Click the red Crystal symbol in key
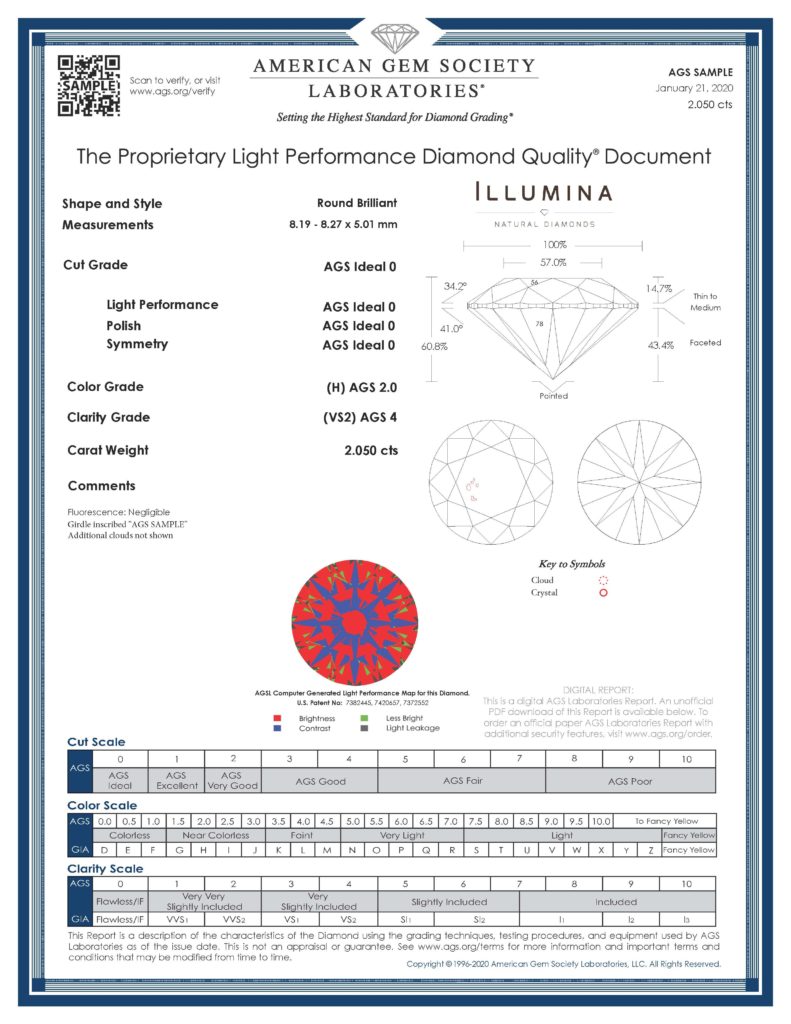This screenshot has width=791, height=1024. [604, 593]
